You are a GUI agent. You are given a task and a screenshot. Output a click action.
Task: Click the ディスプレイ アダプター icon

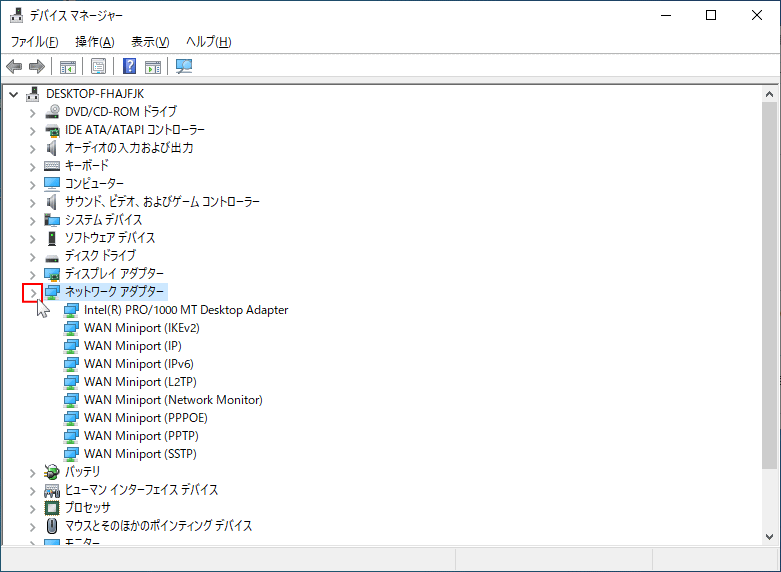tap(52, 274)
